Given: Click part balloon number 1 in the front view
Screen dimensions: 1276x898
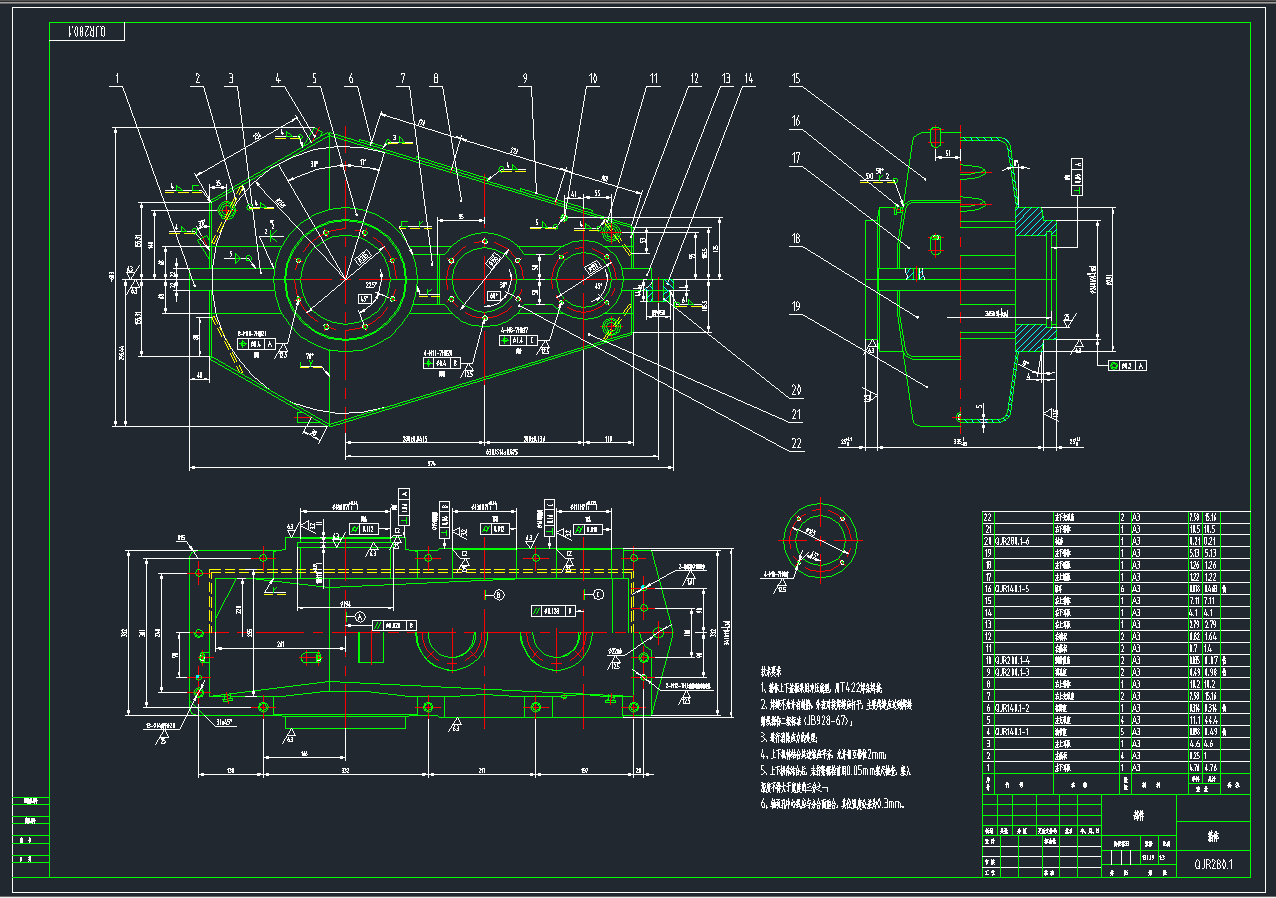Looking at the screenshot, I should point(117,77).
